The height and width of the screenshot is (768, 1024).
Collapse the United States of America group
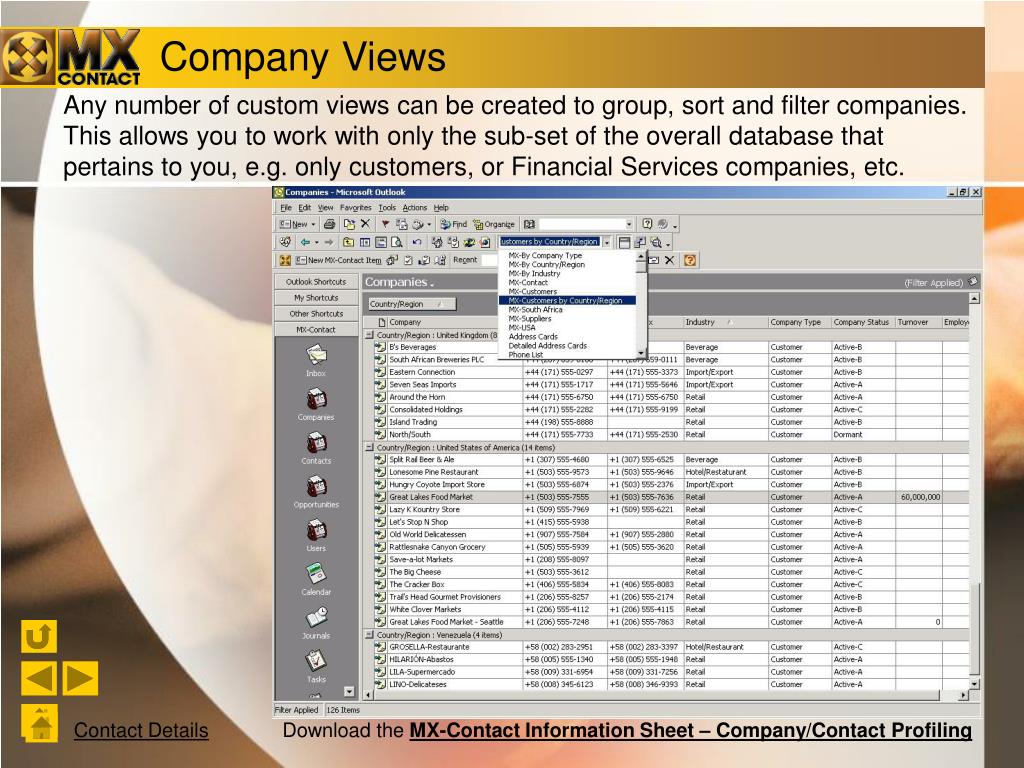point(369,448)
